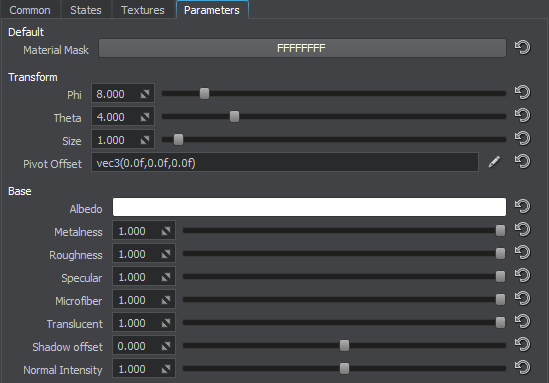The width and height of the screenshot is (549, 383).
Task: Reset the Roughness value
Action: point(522,253)
